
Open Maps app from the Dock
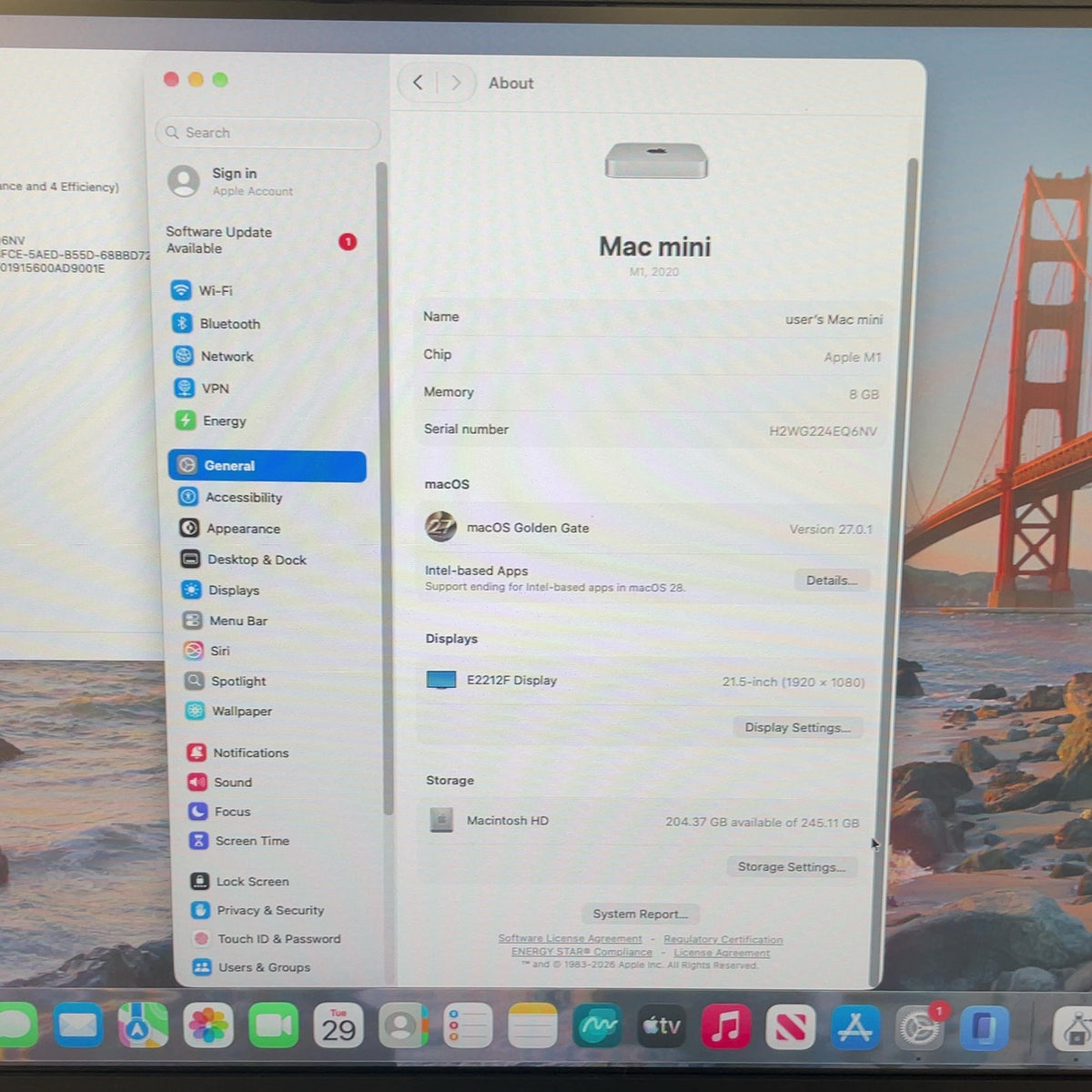click(x=143, y=1026)
